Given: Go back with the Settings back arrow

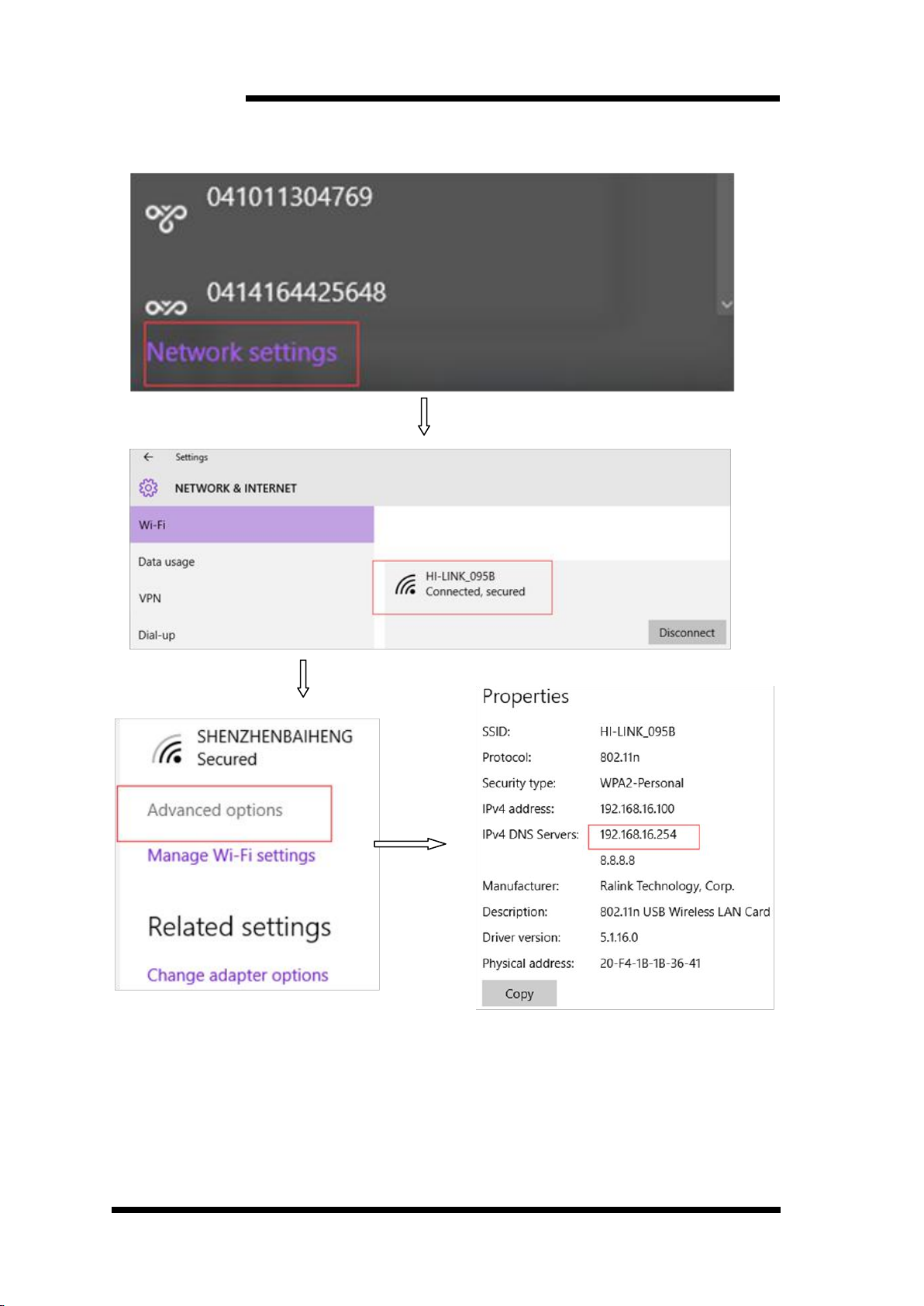Looking at the screenshot, I should tap(148, 457).
